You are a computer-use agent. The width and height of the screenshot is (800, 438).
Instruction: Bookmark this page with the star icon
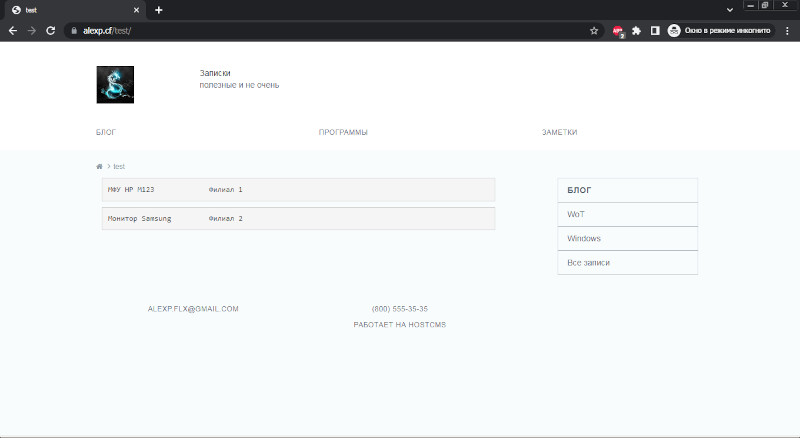tap(594, 31)
